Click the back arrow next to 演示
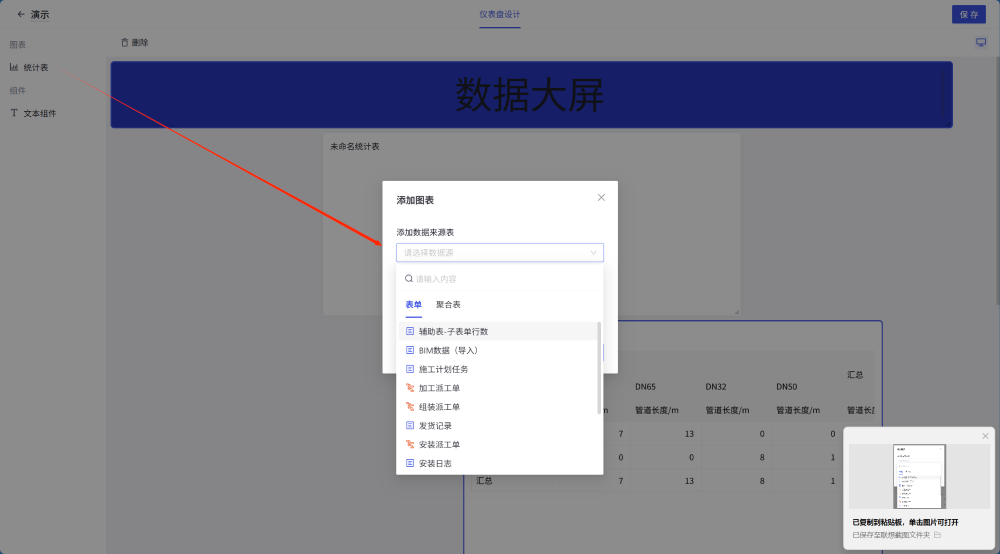Viewport: 1000px width, 554px height. (x=21, y=15)
